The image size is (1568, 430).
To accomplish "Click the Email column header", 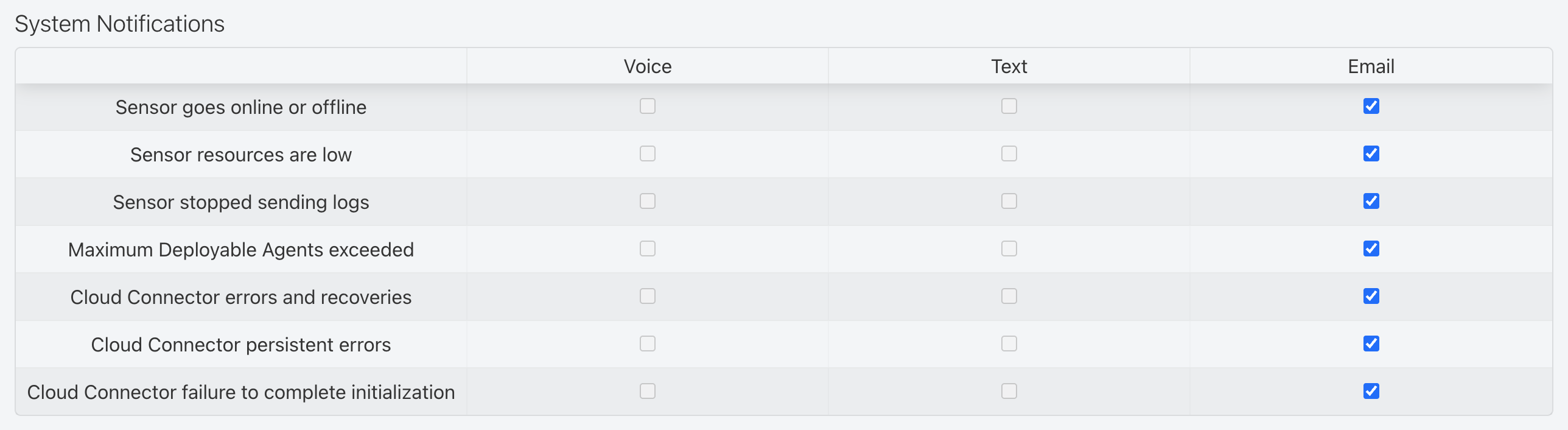I will click(1371, 66).
